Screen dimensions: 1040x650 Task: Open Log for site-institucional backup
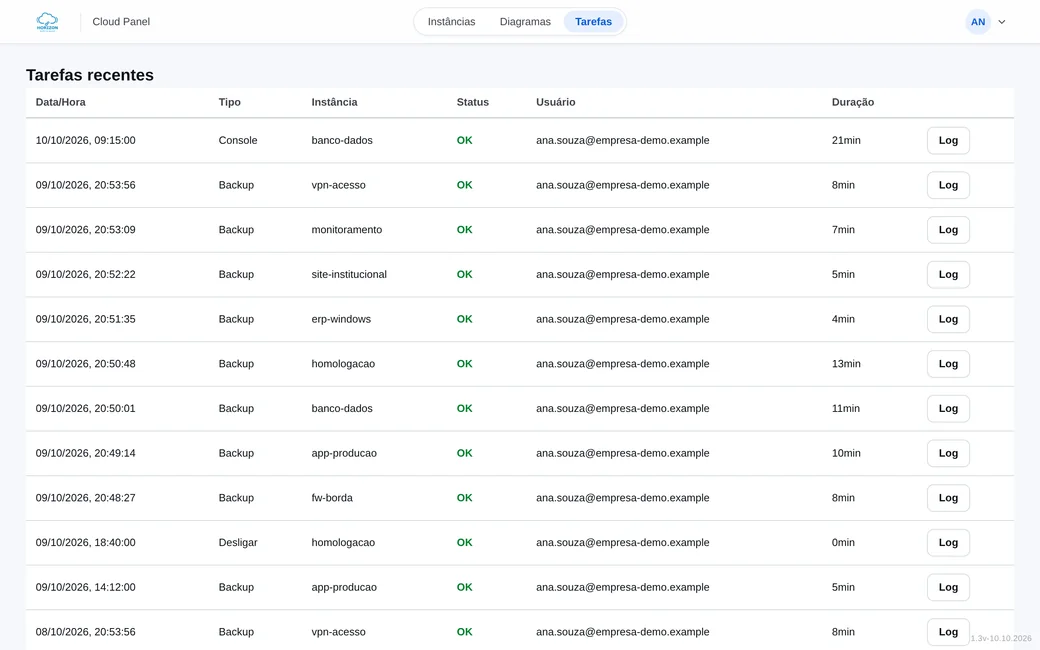tap(948, 275)
